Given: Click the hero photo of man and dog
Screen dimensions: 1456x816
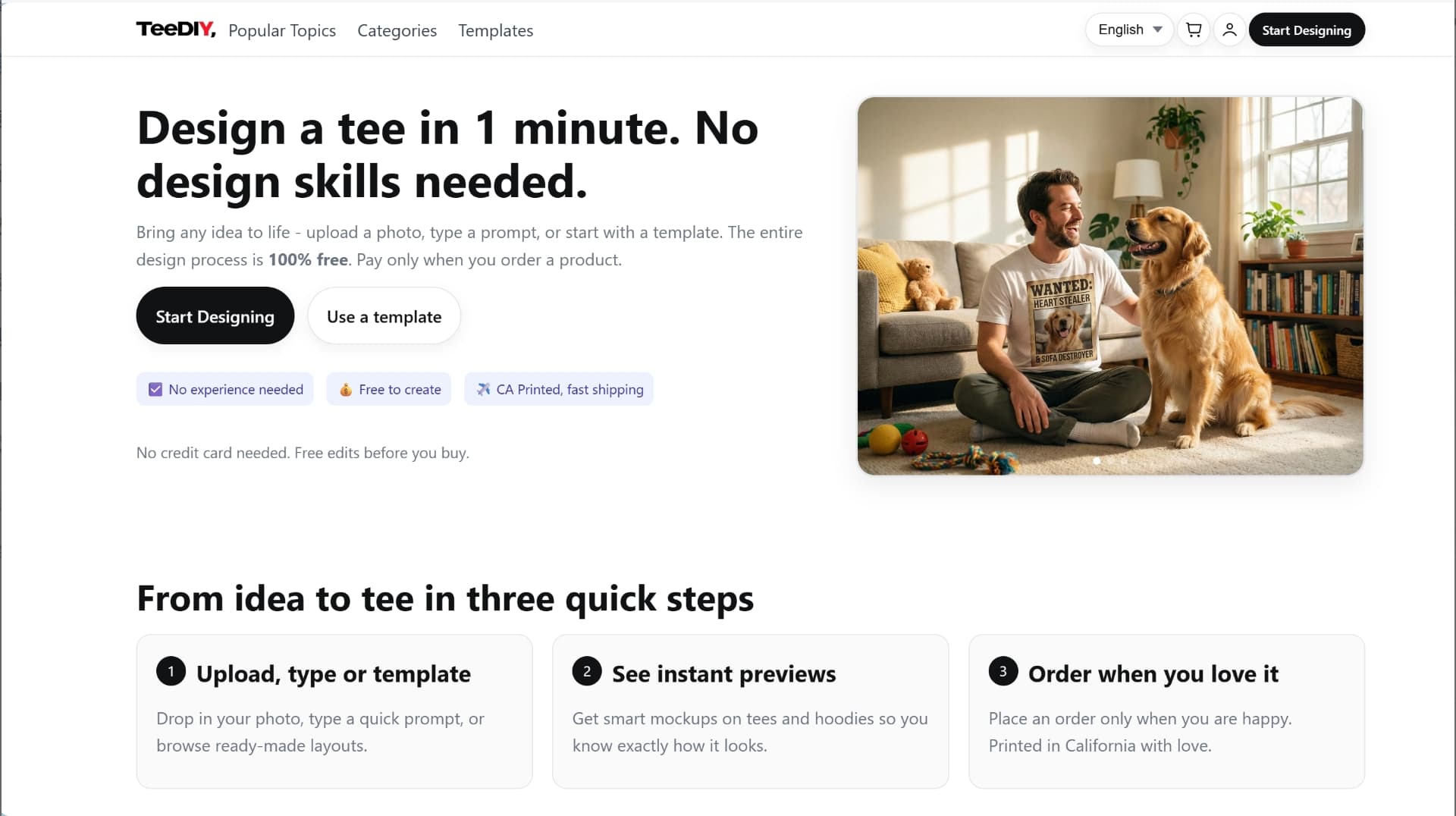Looking at the screenshot, I should click(1109, 284).
